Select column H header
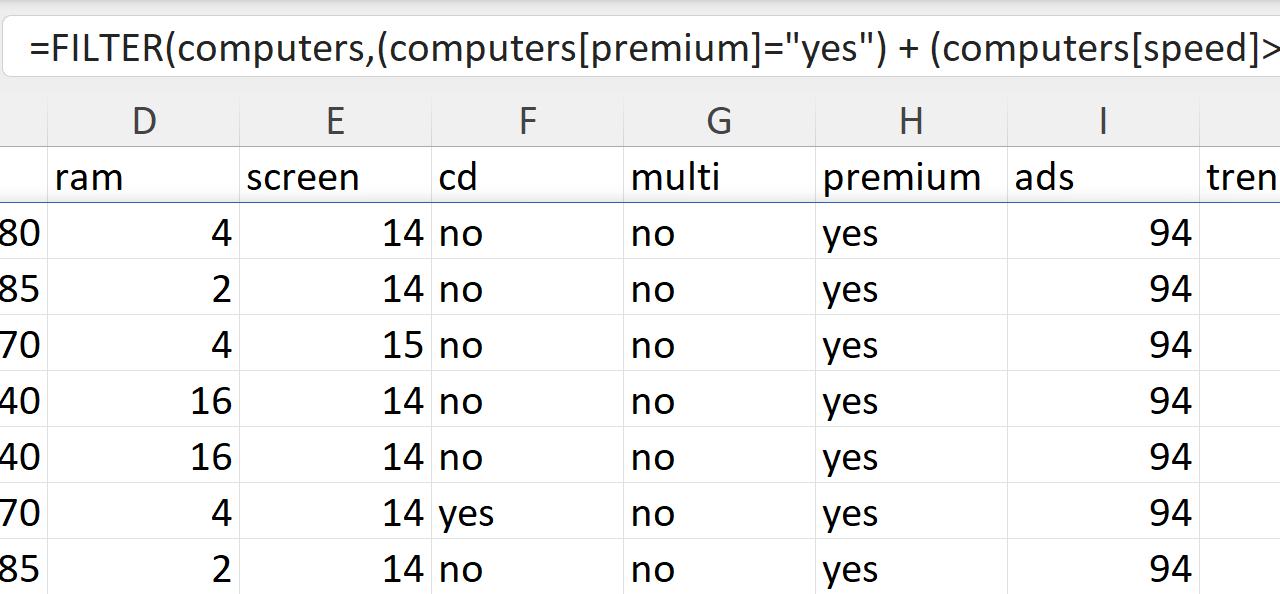1280x594 pixels. [911, 121]
